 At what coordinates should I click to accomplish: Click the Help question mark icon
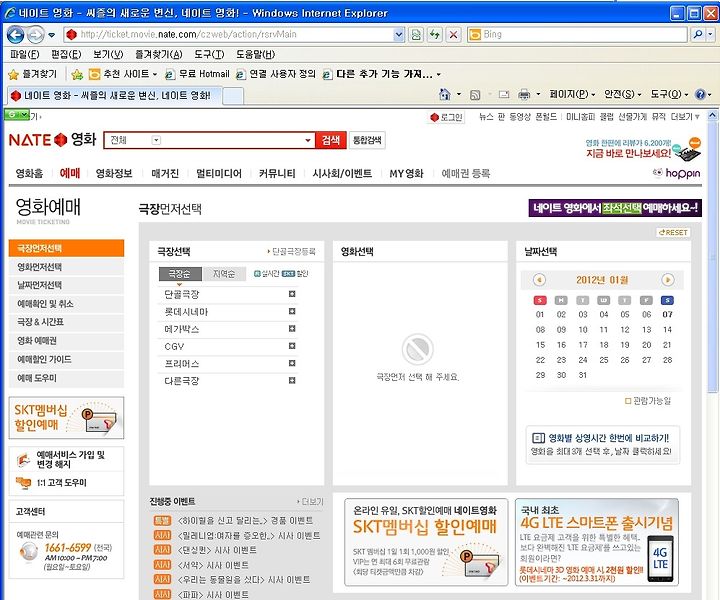[x=700, y=95]
